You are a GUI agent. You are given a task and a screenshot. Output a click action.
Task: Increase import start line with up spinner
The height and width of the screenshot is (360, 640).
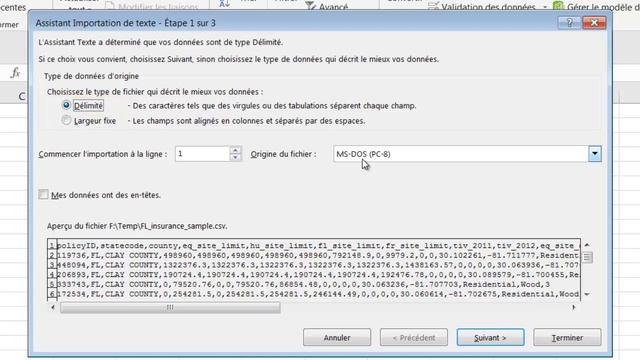click(x=235, y=150)
